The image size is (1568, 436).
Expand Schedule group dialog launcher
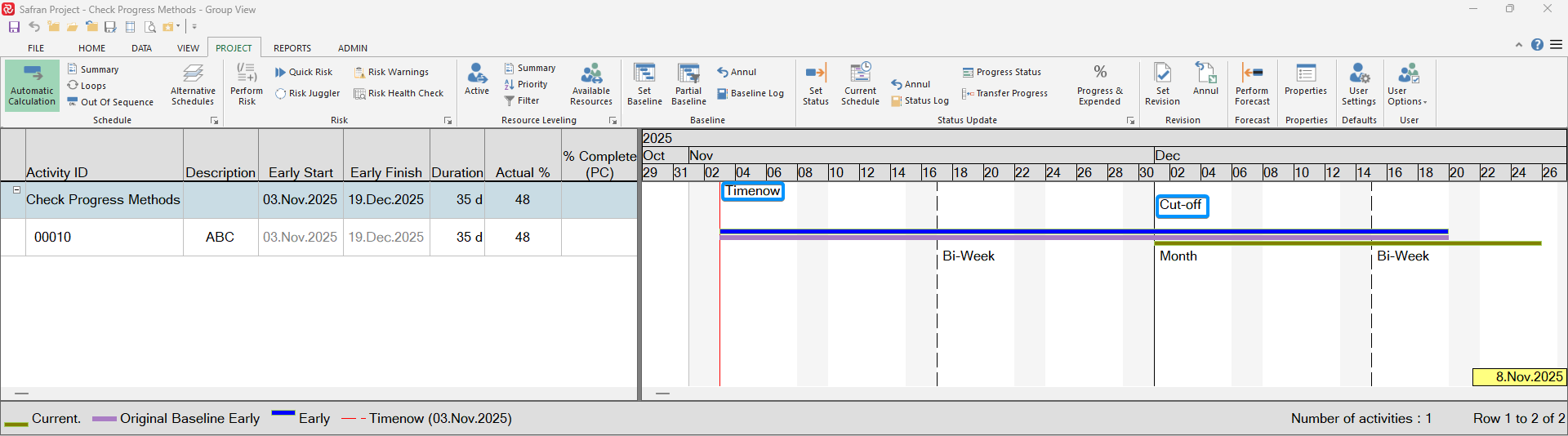pyautogui.click(x=215, y=121)
